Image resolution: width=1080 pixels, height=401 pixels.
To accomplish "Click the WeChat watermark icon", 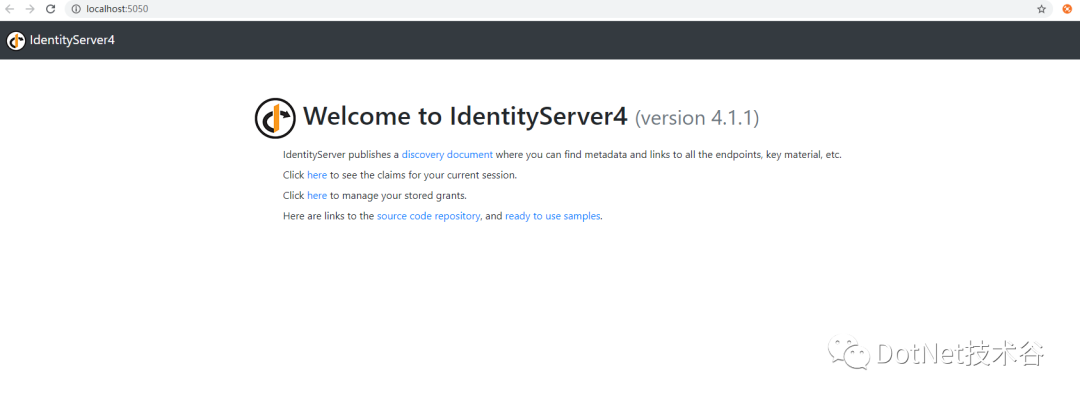I will (x=850, y=353).
